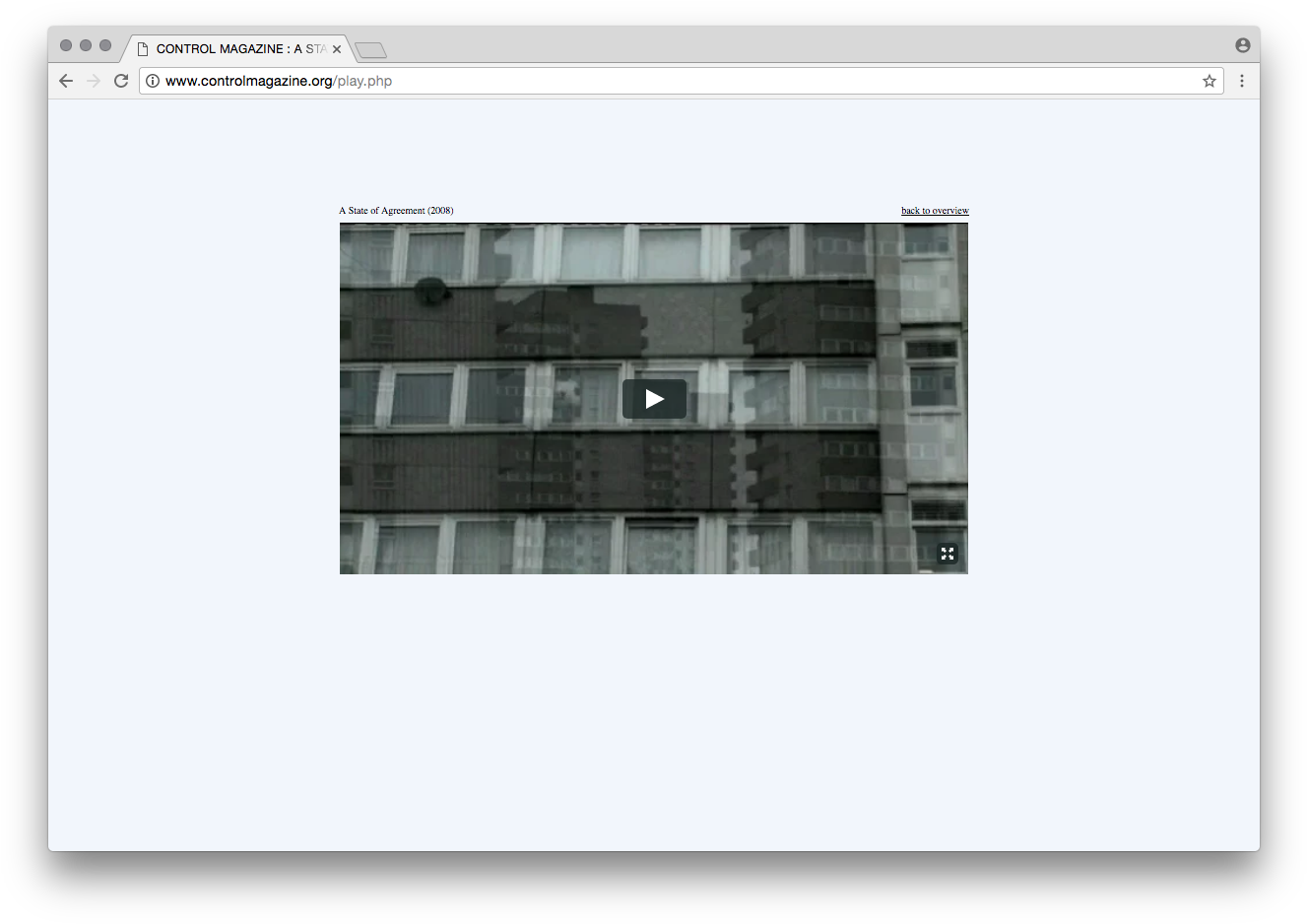Viewport: 1307px width, 924px height.
Task: Bookmark this page with the star
Action: tap(1209, 81)
